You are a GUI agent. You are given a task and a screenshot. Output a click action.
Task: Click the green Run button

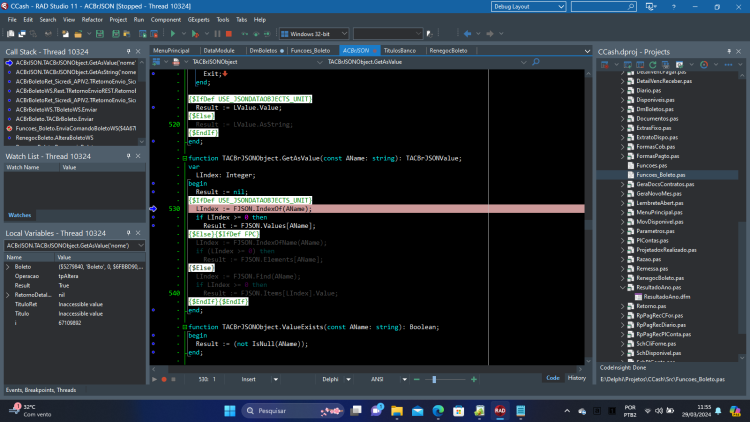coord(173,33)
